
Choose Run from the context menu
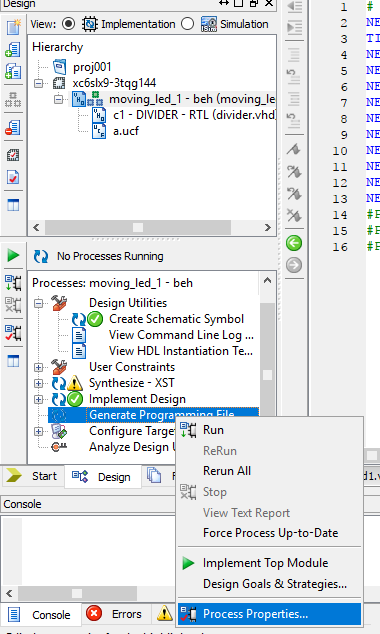point(269,430)
